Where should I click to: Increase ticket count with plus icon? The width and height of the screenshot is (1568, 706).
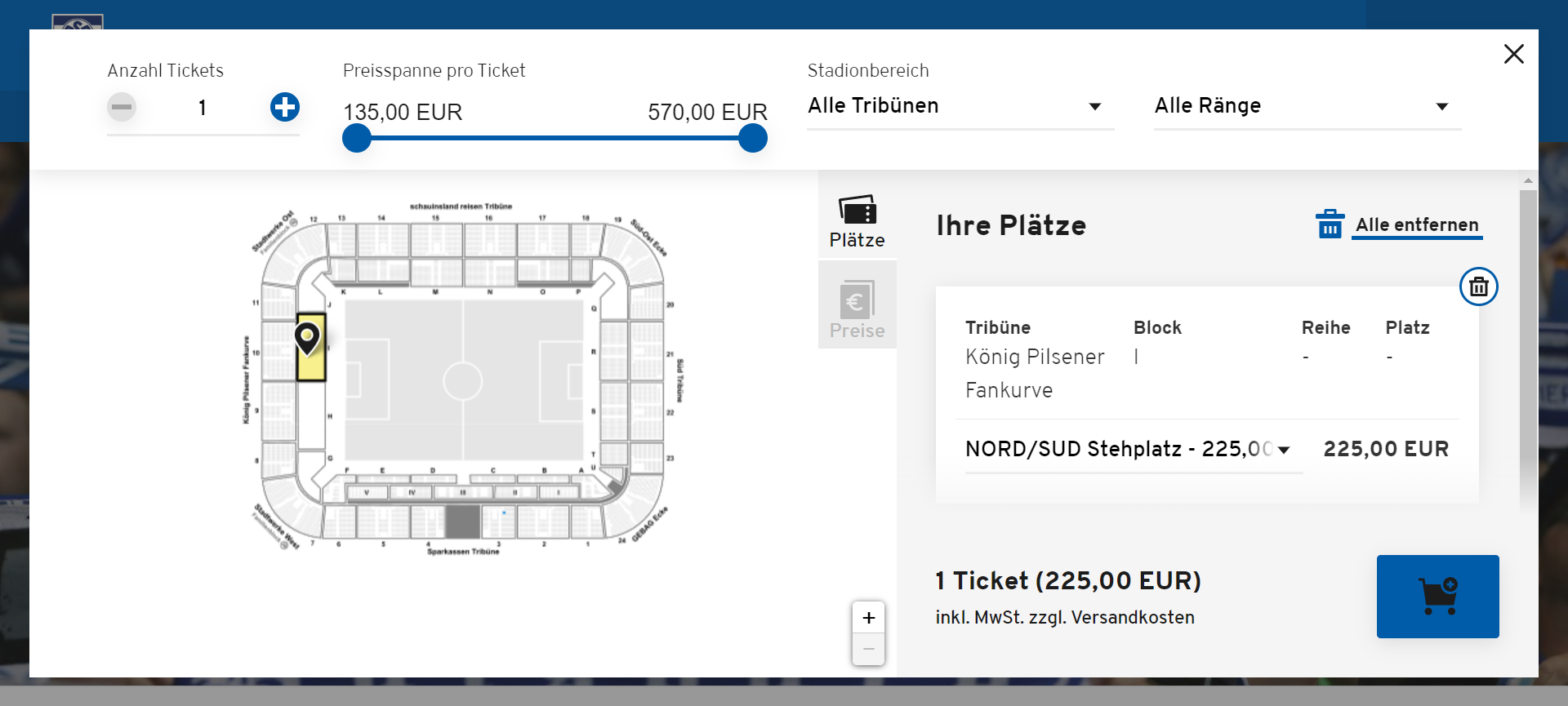point(285,107)
